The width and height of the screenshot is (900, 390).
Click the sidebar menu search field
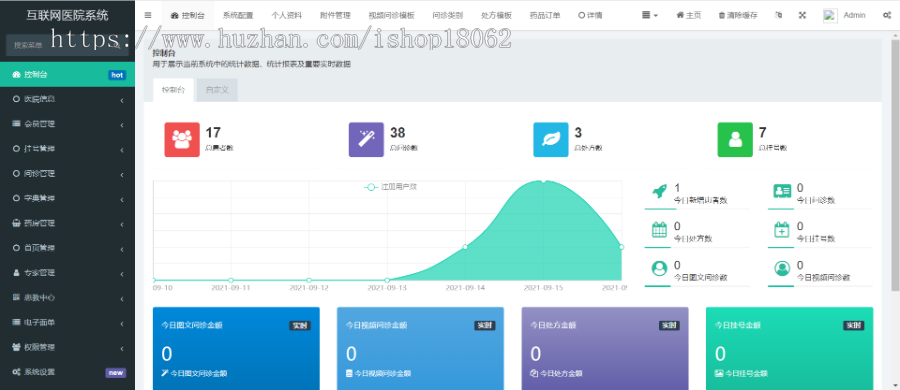[67, 45]
